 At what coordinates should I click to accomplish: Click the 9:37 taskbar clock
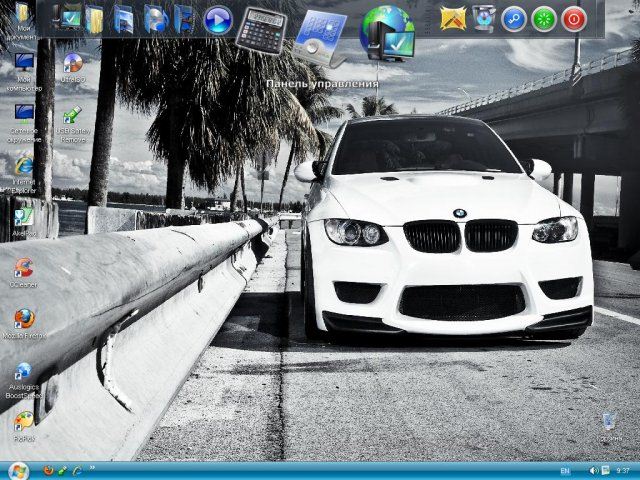click(x=623, y=471)
